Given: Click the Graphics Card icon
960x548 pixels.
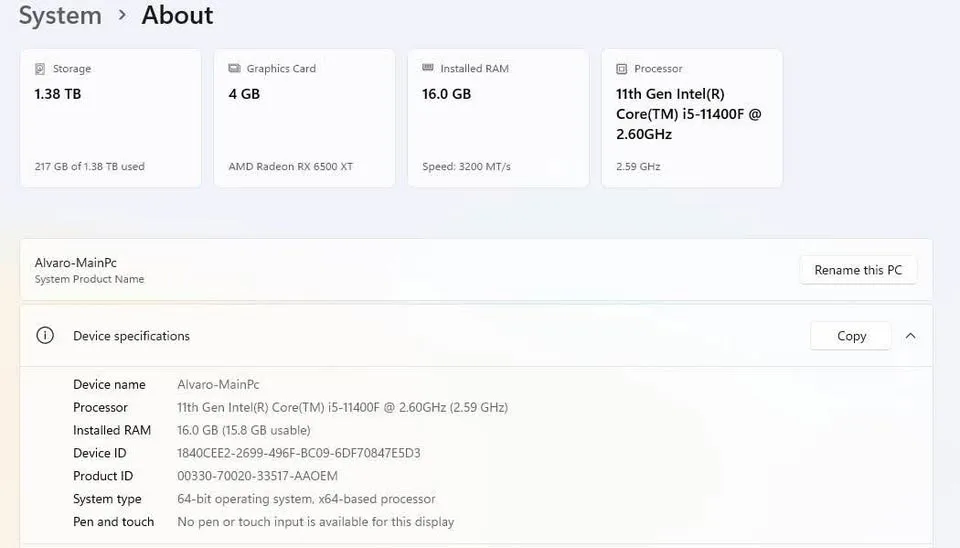Looking at the screenshot, I should (x=234, y=69).
